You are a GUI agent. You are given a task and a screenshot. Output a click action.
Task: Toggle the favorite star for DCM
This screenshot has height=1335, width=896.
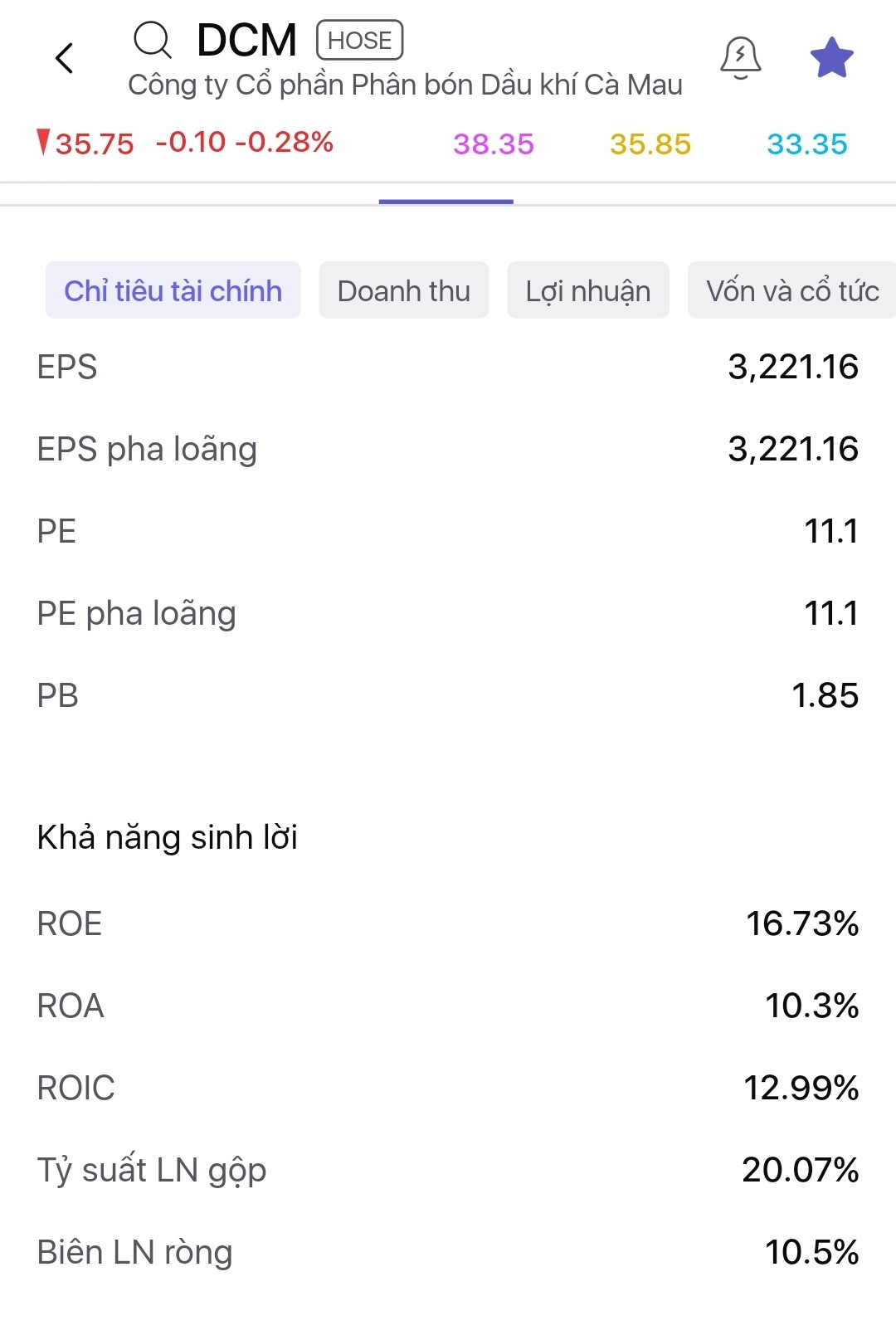coord(831,58)
